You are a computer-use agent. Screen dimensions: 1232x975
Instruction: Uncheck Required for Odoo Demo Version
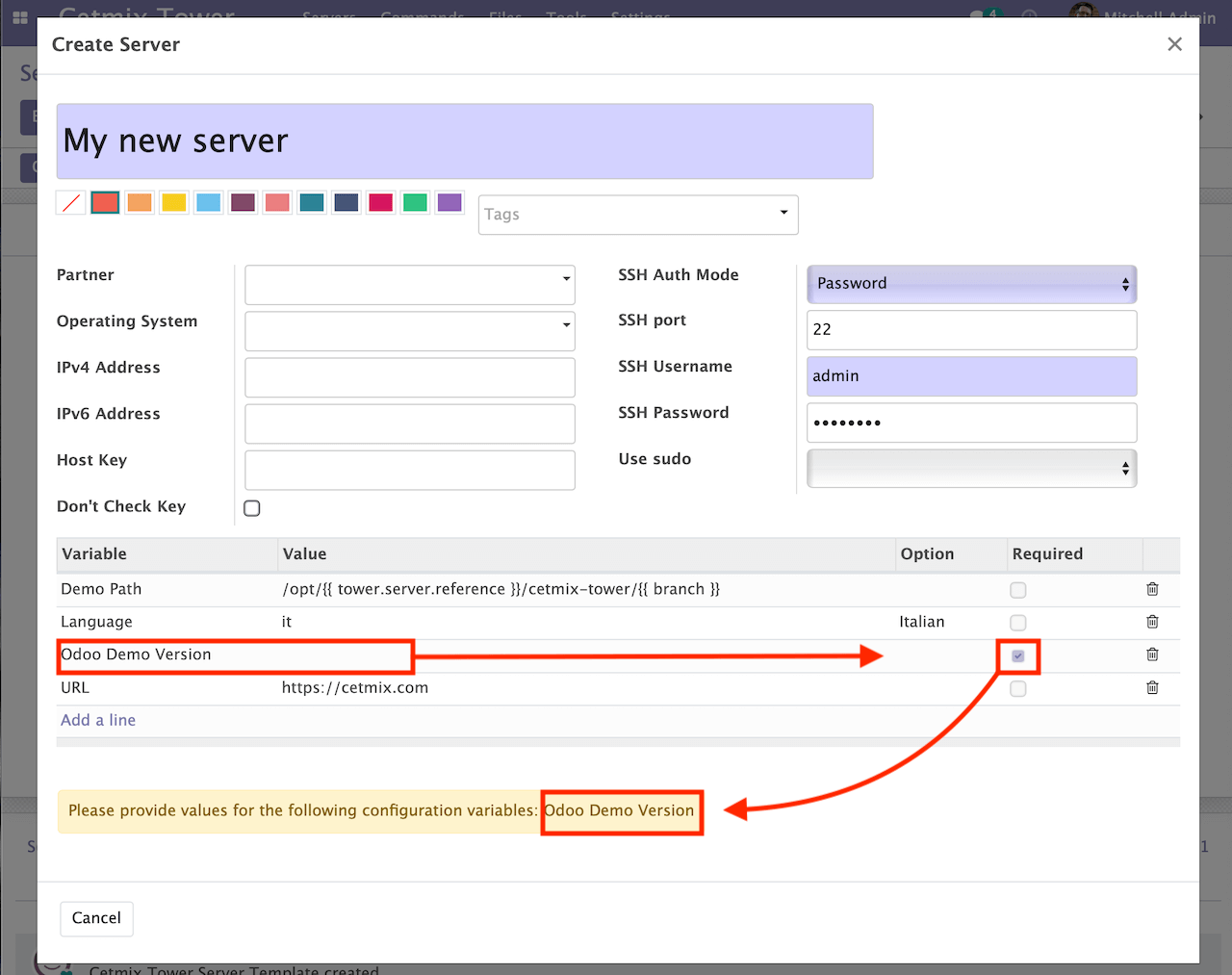[x=1017, y=654]
